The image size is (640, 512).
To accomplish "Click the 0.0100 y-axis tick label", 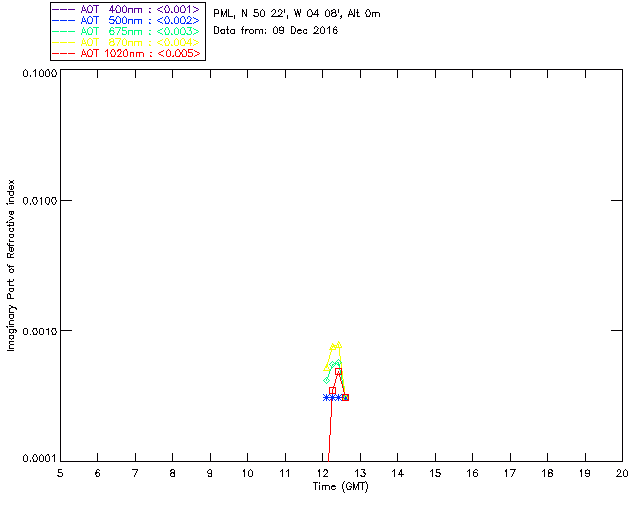I will [x=37, y=201].
